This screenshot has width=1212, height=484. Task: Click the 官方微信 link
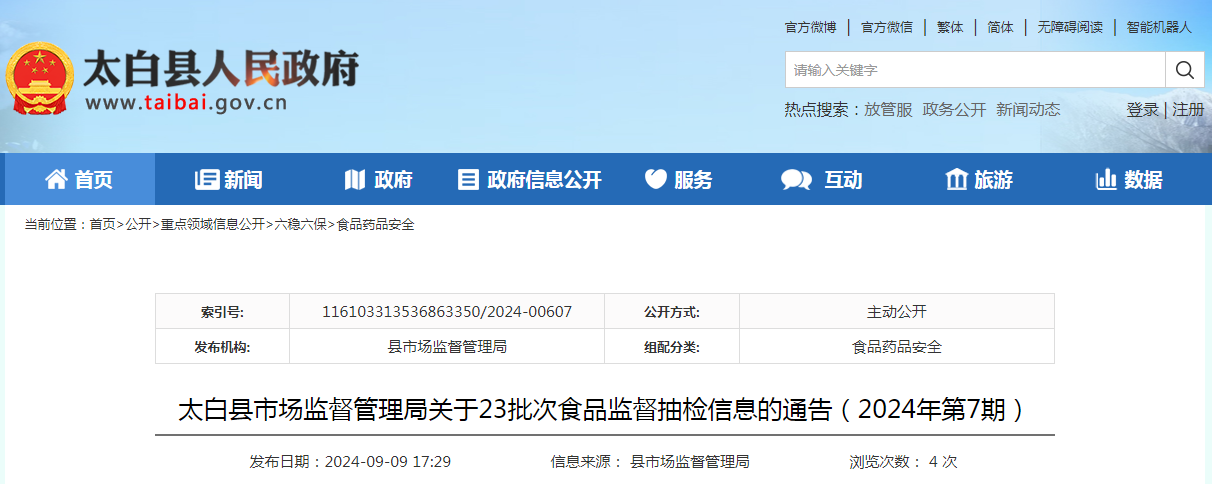click(887, 27)
